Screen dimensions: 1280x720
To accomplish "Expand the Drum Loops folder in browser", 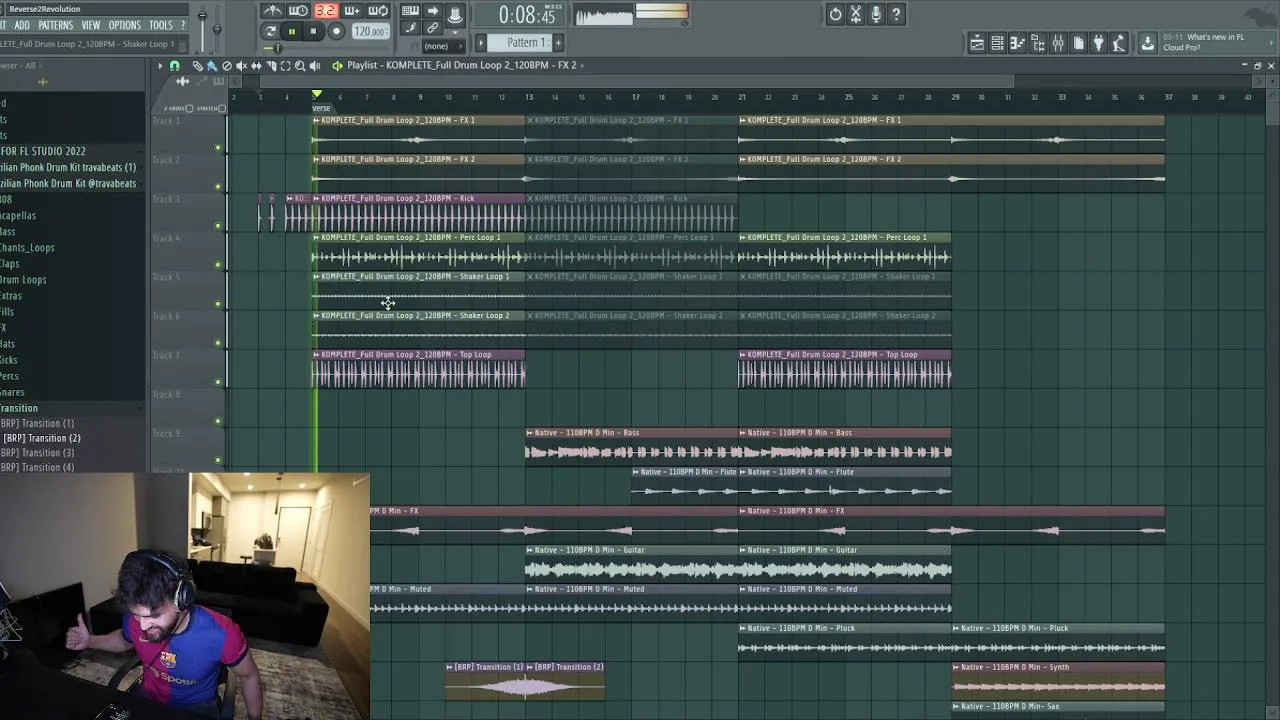I will 24,280.
